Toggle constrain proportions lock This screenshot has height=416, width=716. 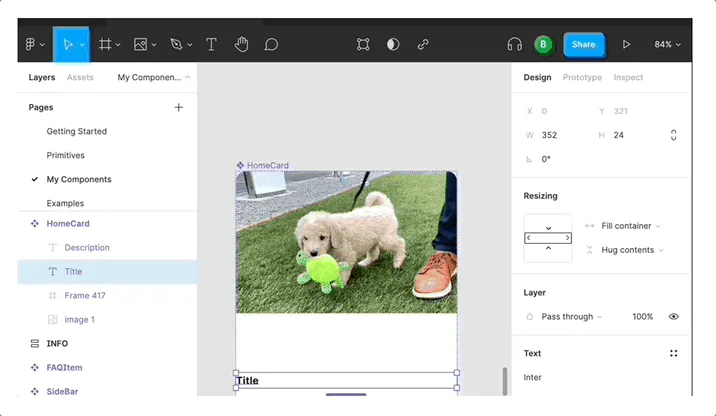coord(673,135)
